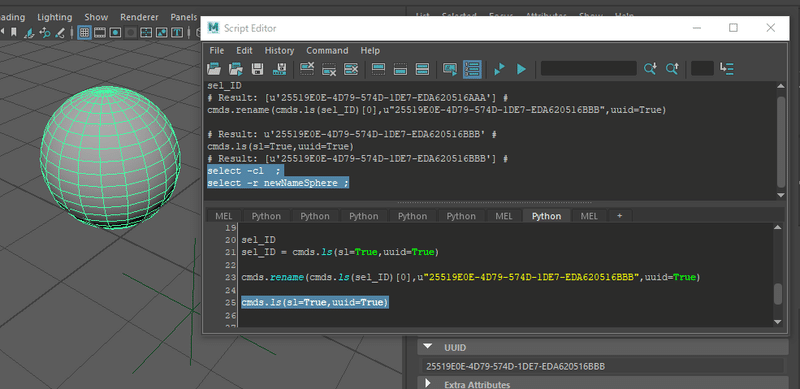Clear the input pane
This screenshot has height=389, width=800.
(x=329, y=68)
